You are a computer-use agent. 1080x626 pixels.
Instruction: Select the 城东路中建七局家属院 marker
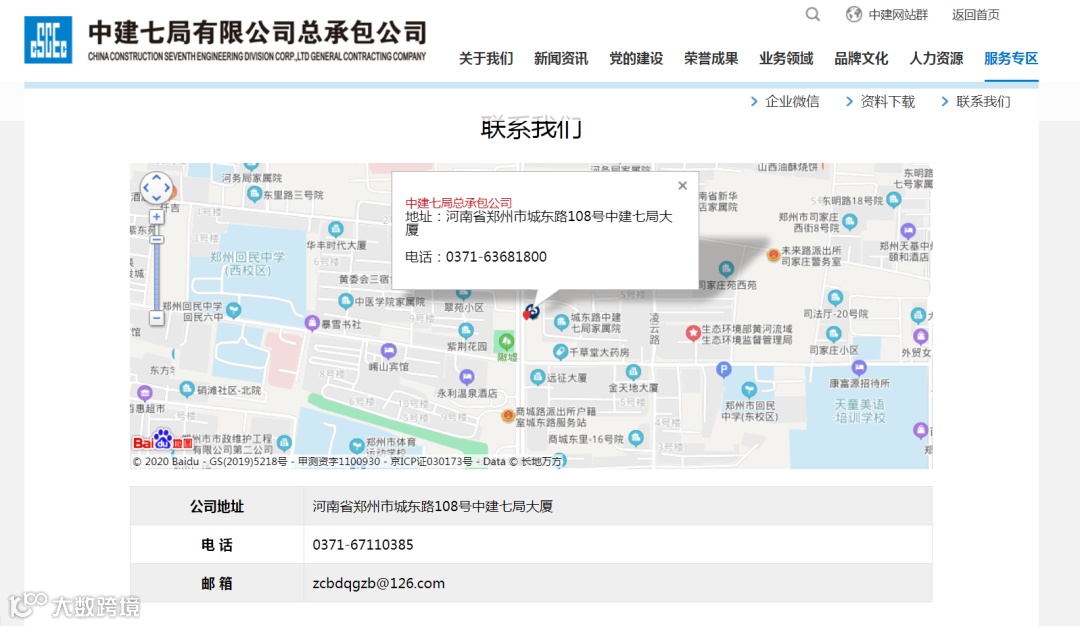click(561, 322)
